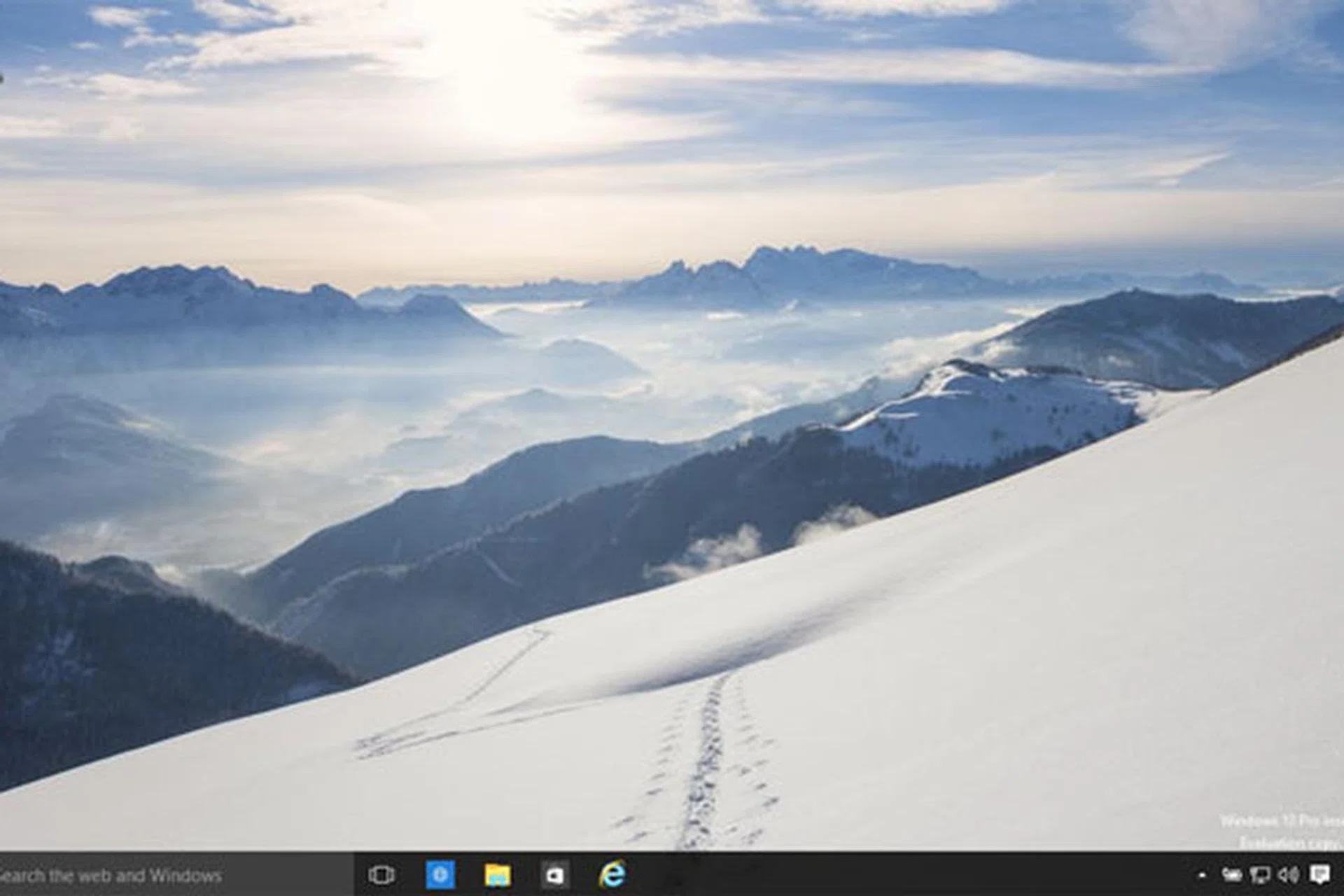Viewport: 1344px width, 896px height.
Task: Click the network status tray icon
Action: 1260,874
